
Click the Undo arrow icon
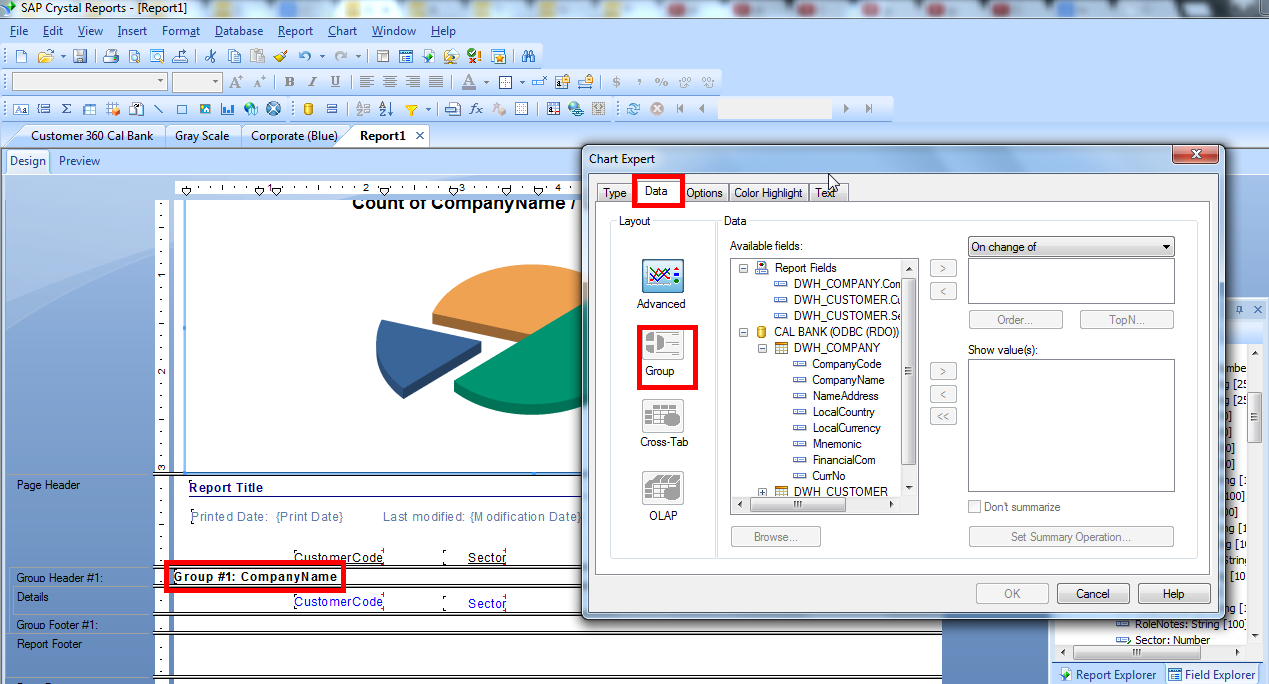pos(305,56)
